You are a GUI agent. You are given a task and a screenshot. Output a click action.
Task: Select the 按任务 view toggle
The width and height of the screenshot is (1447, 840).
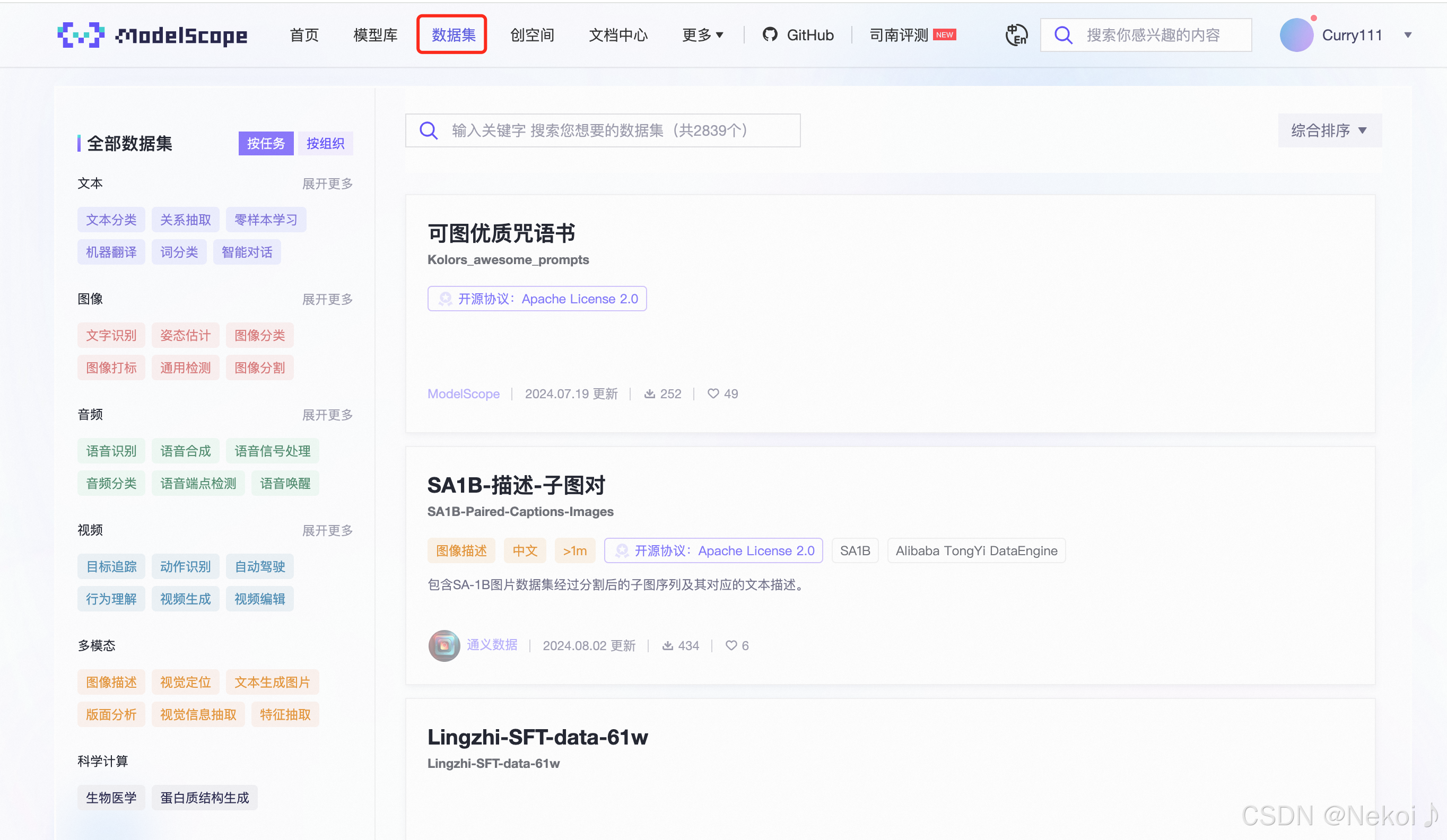pyautogui.click(x=266, y=144)
